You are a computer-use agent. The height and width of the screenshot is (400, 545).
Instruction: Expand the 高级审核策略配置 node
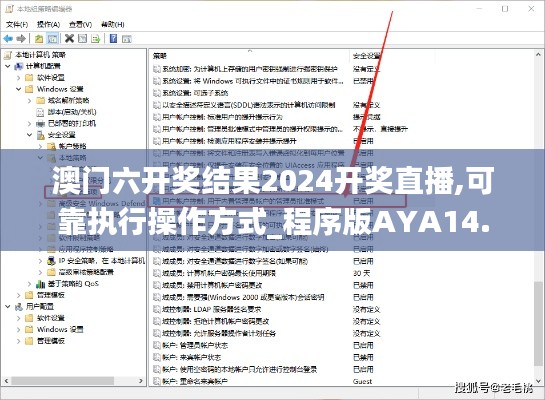pos(41,272)
